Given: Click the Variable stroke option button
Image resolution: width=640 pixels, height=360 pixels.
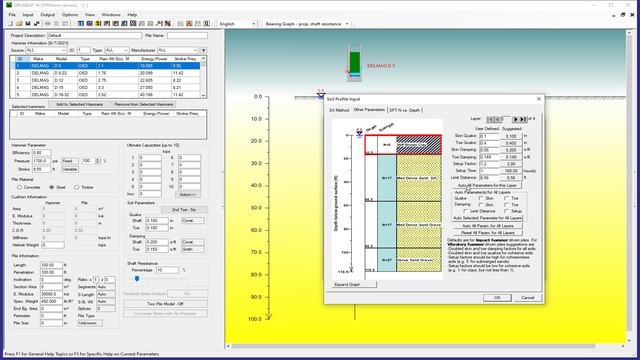Looking at the screenshot, I should [x=70, y=169].
